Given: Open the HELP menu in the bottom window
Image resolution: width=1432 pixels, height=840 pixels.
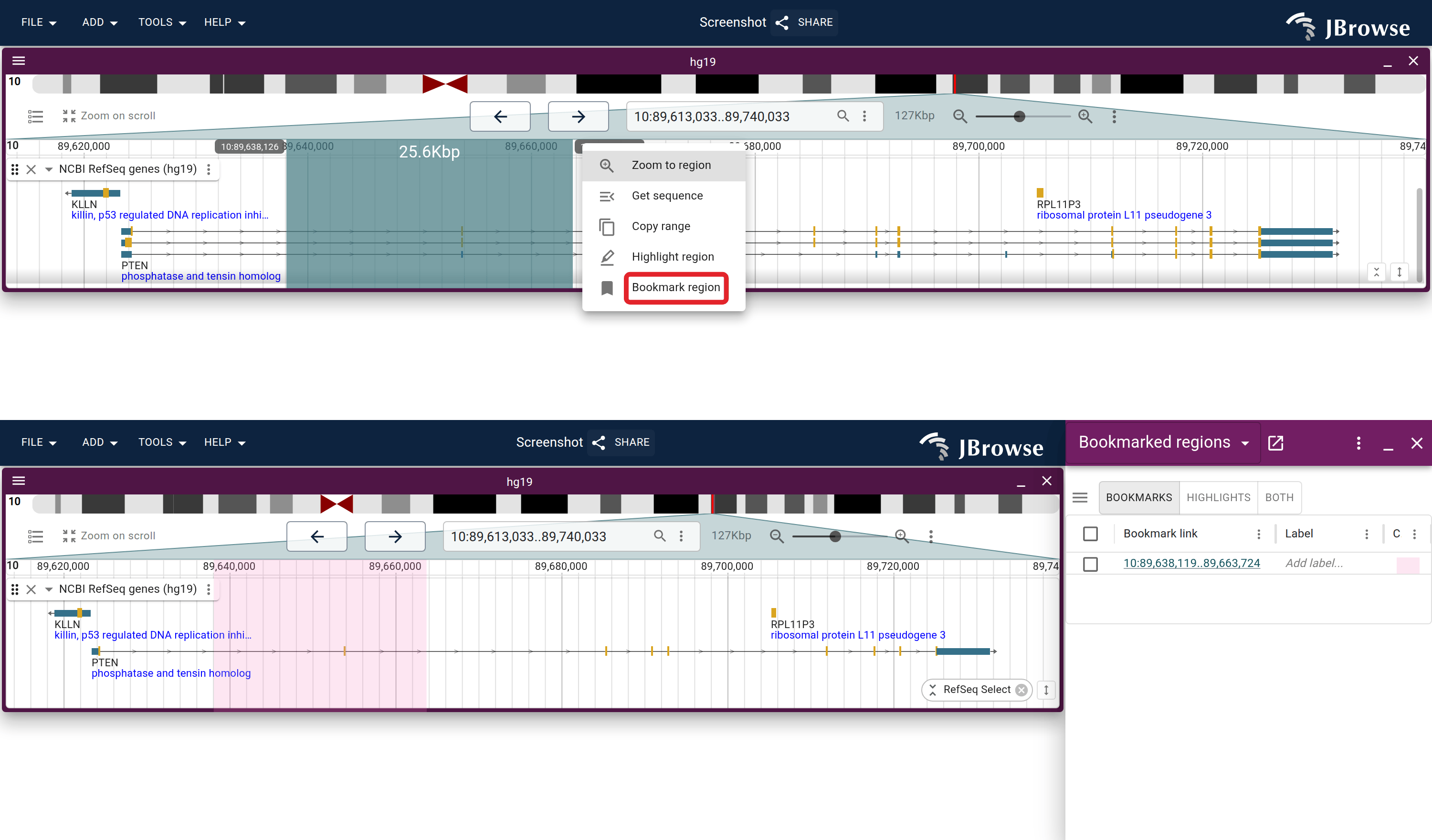Looking at the screenshot, I should [x=224, y=442].
